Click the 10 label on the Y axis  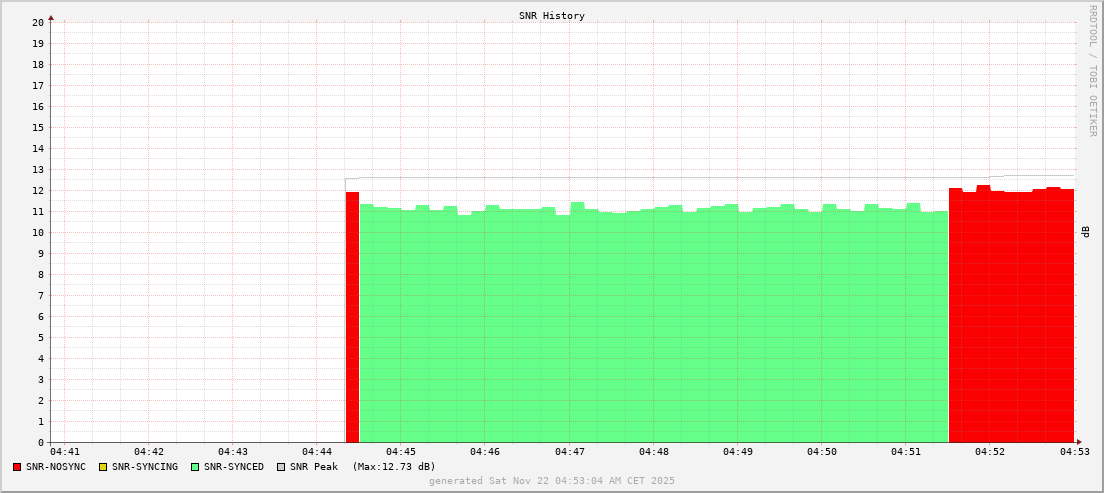(38, 233)
